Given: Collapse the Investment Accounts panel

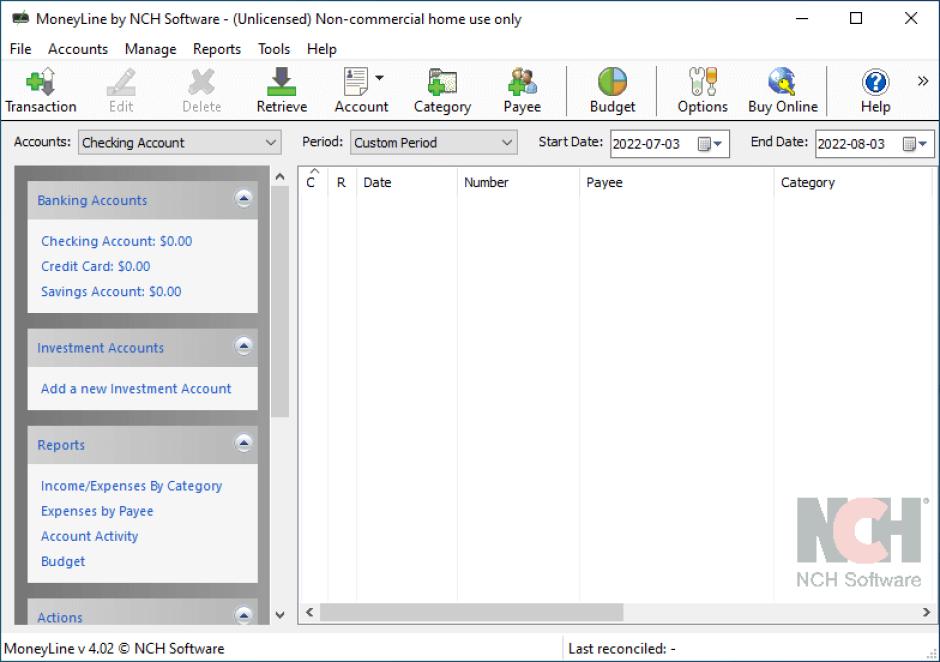Looking at the screenshot, I should [243, 346].
